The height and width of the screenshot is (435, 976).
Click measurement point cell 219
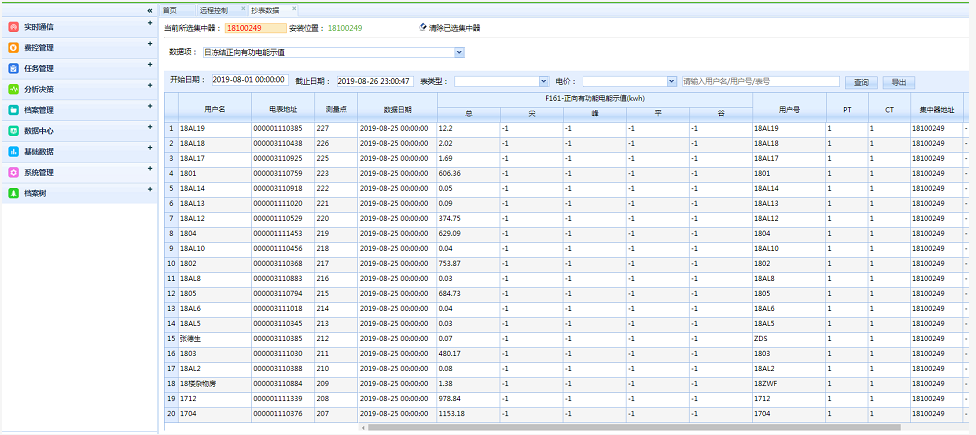(336, 233)
